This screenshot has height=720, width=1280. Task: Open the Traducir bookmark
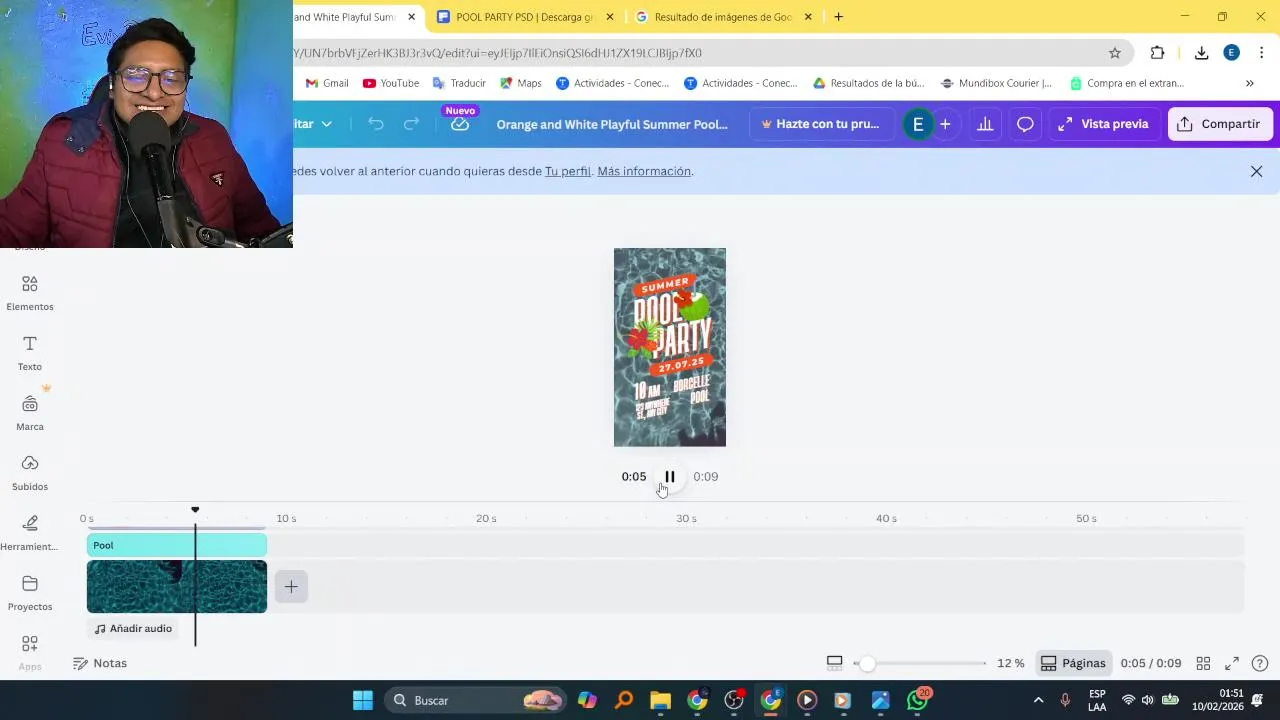459,83
